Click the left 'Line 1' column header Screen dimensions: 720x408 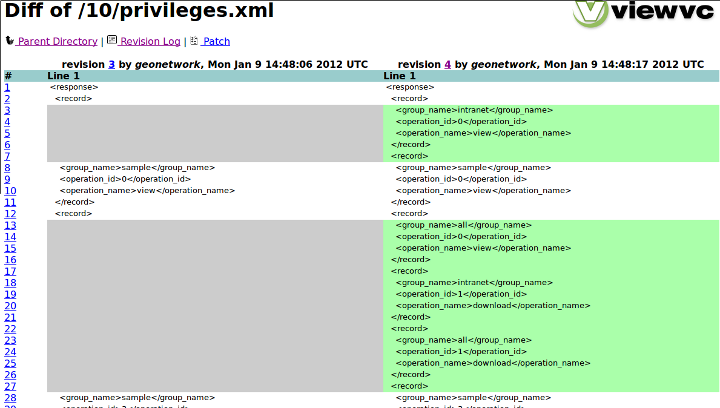pos(63,76)
